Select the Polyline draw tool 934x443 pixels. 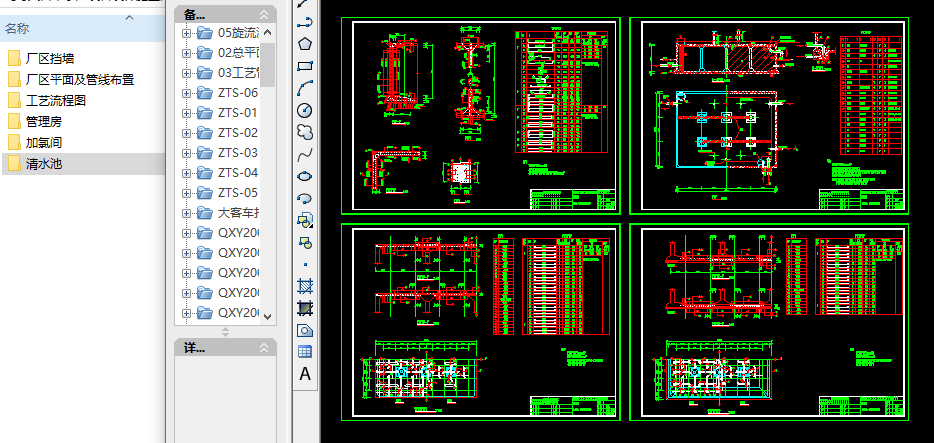tap(305, 23)
